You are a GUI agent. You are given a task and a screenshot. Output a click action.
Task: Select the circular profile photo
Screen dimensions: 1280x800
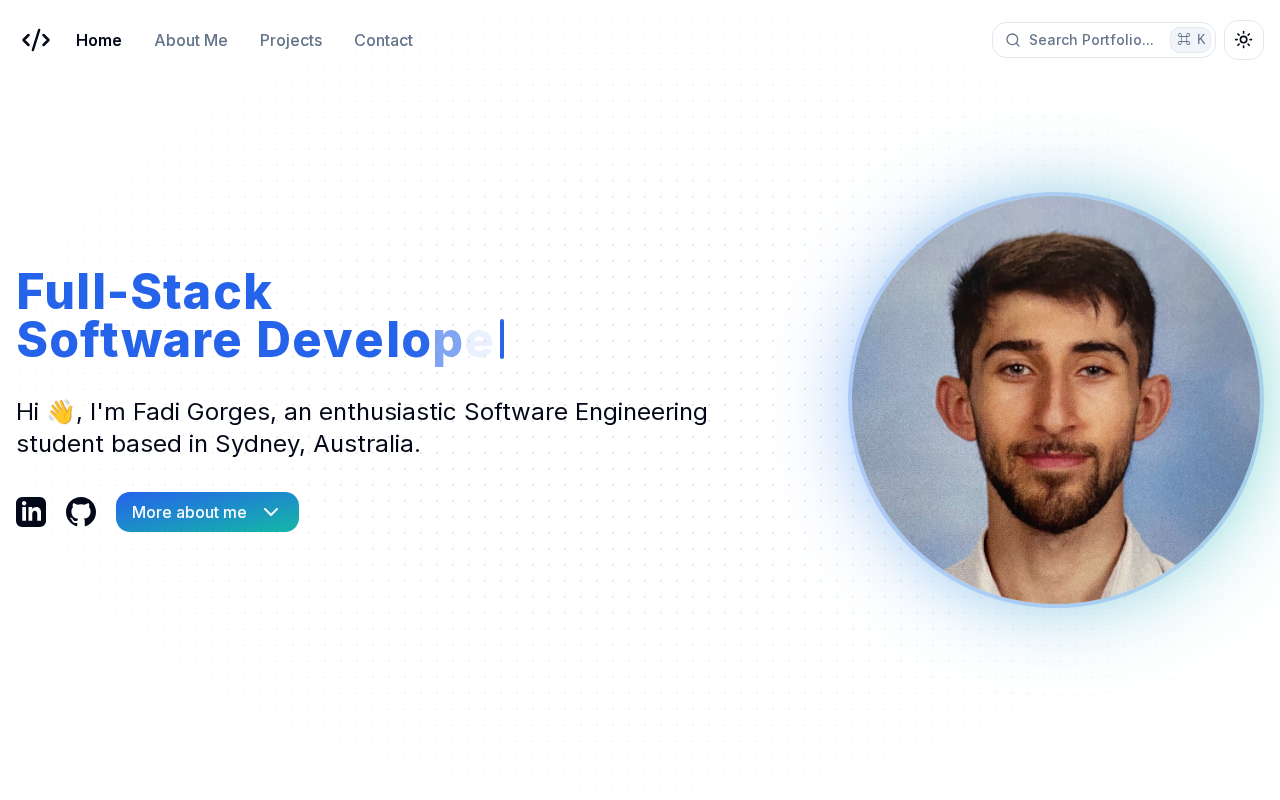click(1056, 400)
